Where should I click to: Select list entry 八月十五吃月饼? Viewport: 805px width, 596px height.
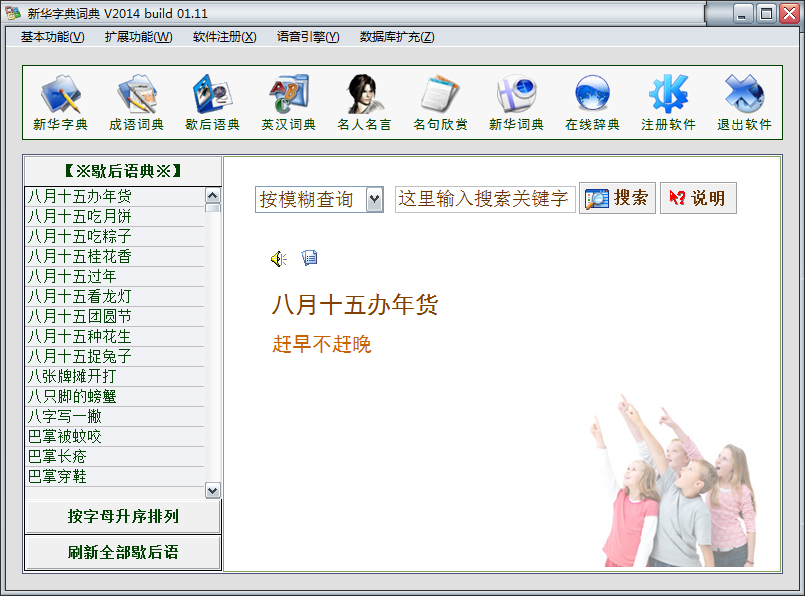pos(115,216)
